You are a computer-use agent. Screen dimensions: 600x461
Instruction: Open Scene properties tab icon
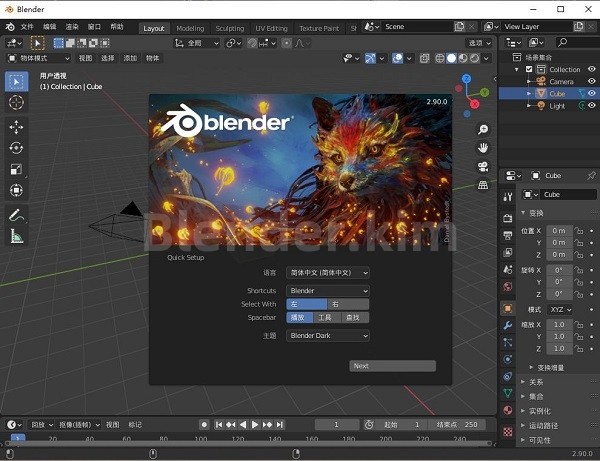click(508, 269)
